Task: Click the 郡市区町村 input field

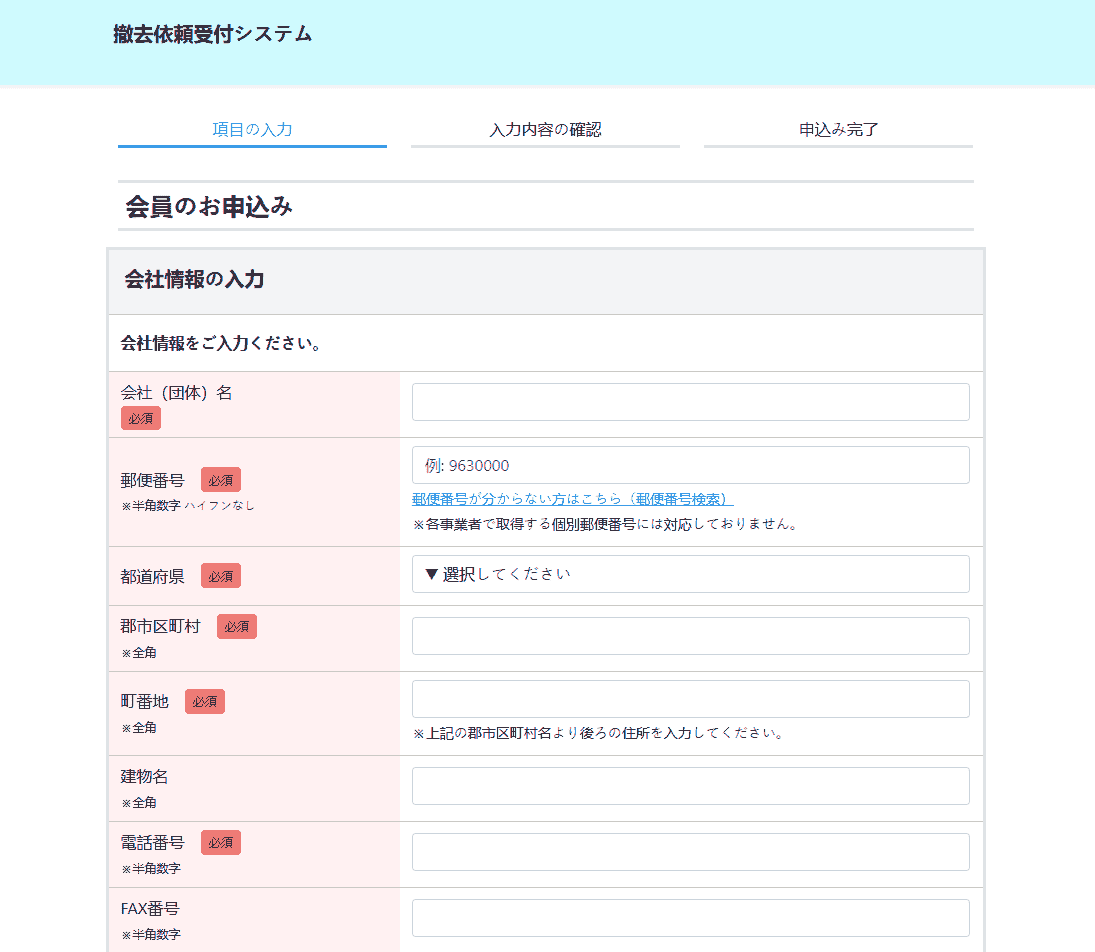Action: (690, 636)
